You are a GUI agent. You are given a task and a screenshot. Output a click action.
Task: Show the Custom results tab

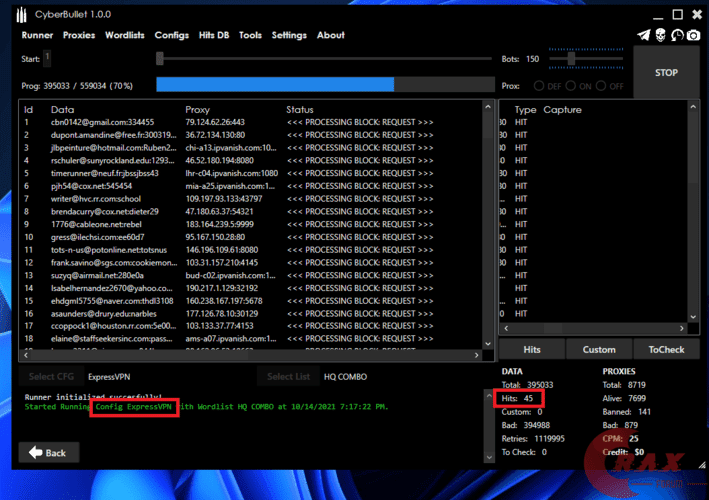[x=599, y=350]
